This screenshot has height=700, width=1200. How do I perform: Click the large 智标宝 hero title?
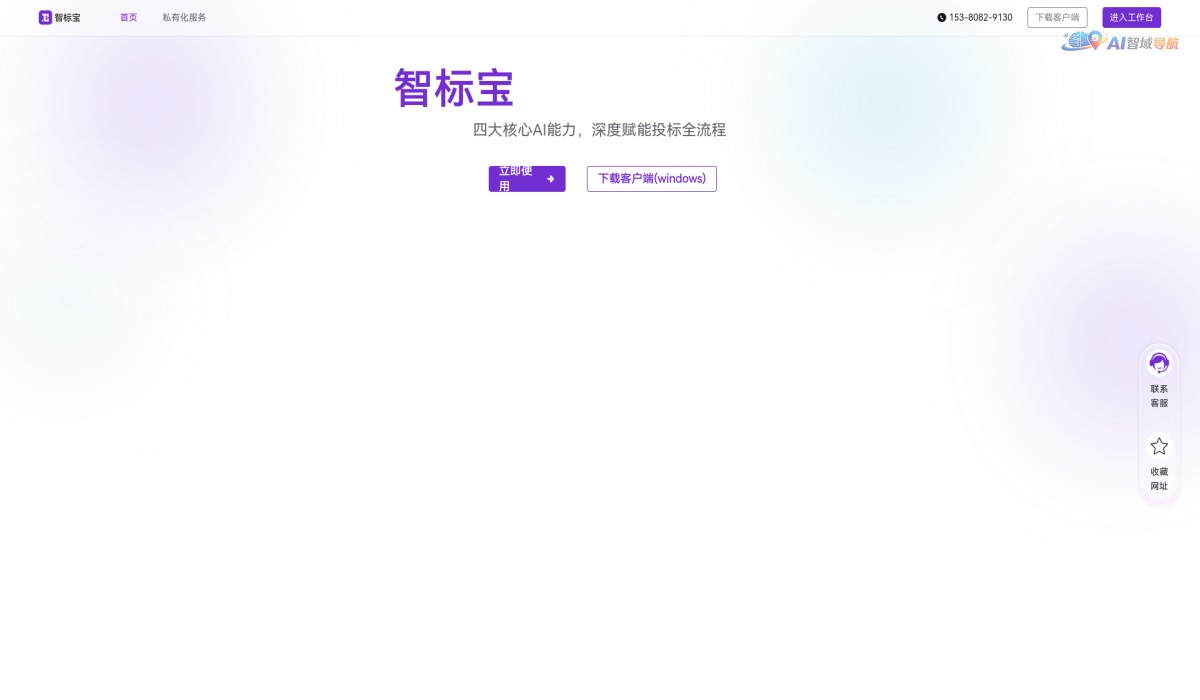click(x=454, y=88)
